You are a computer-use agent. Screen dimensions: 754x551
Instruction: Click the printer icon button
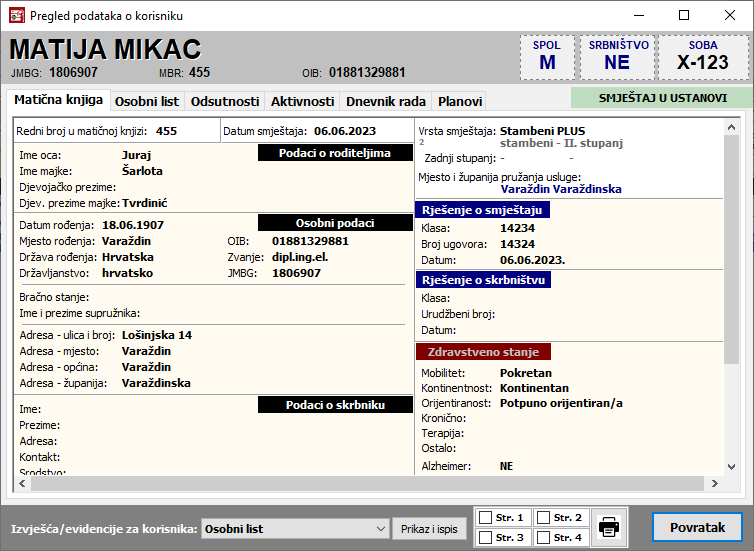pyautogui.click(x=608, y=526)
